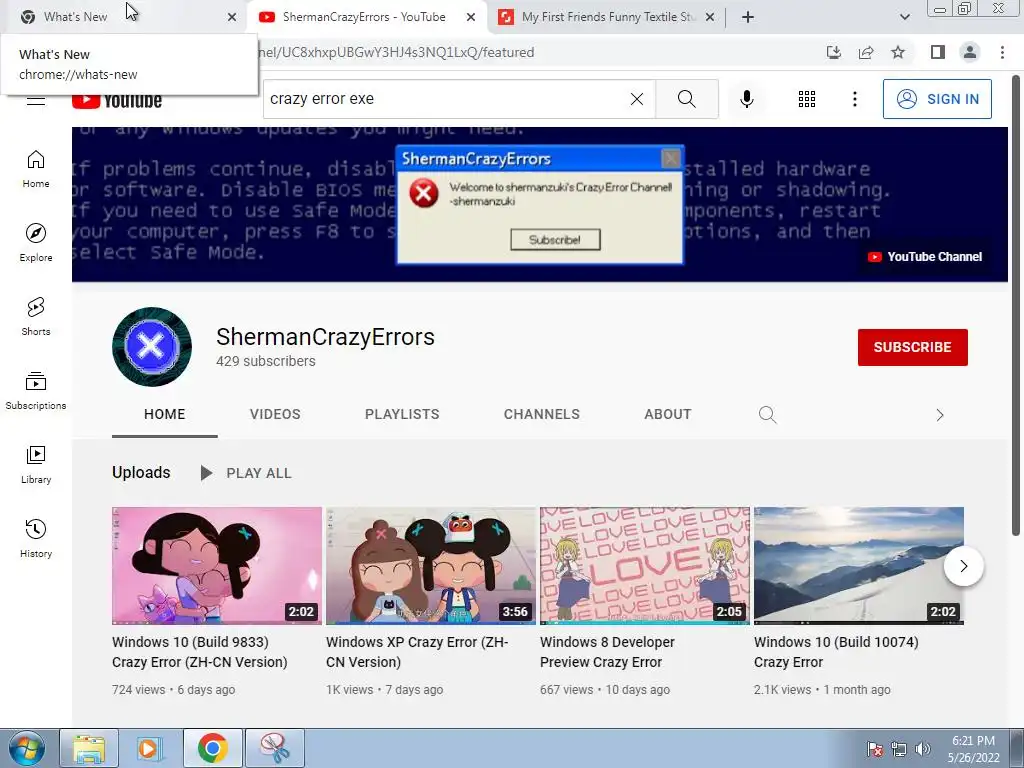Image resolution: width=1024 pixels, height=768 pixels.
Task: Clear the search box text
Action: [637, 99]
